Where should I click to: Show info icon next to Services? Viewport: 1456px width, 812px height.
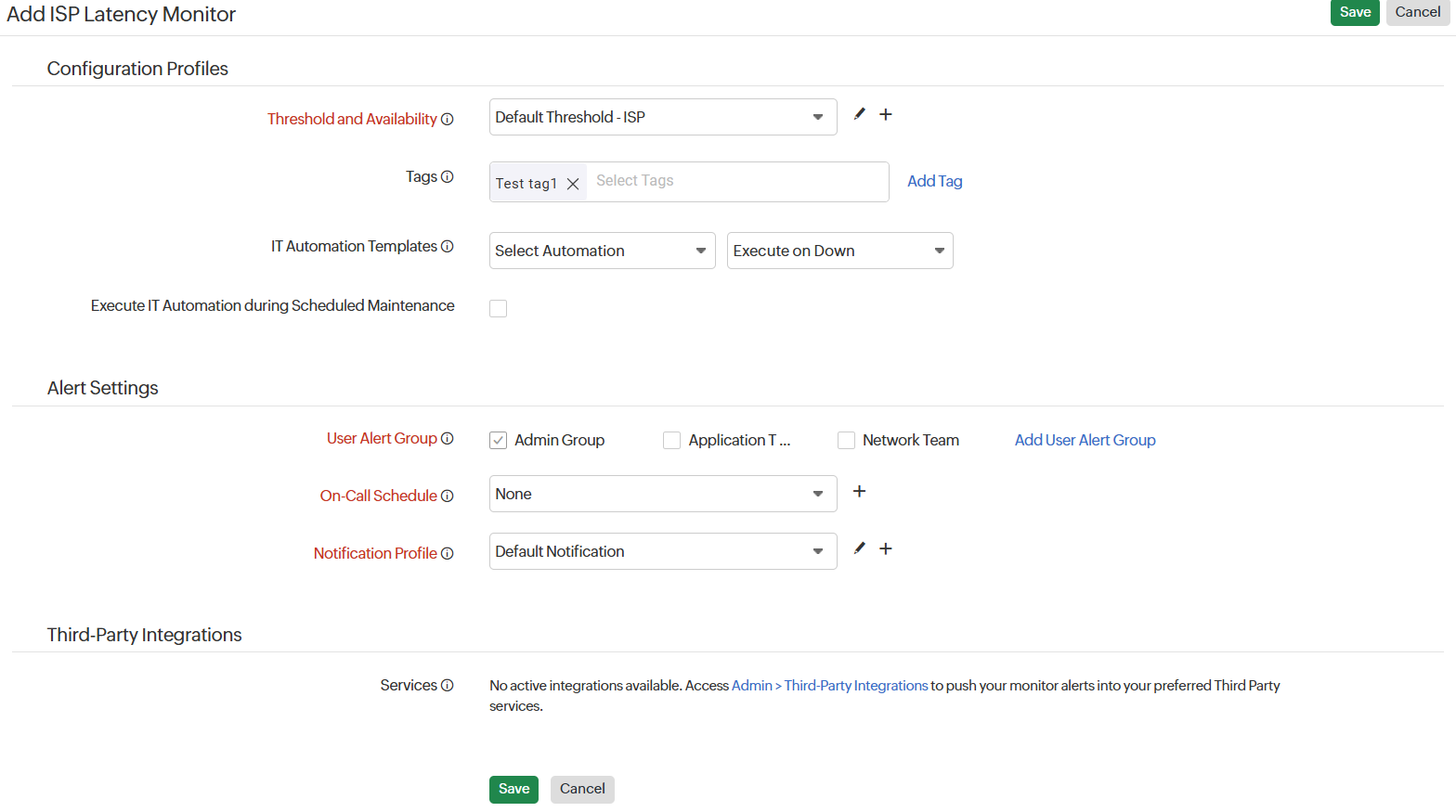coord(448,685)
